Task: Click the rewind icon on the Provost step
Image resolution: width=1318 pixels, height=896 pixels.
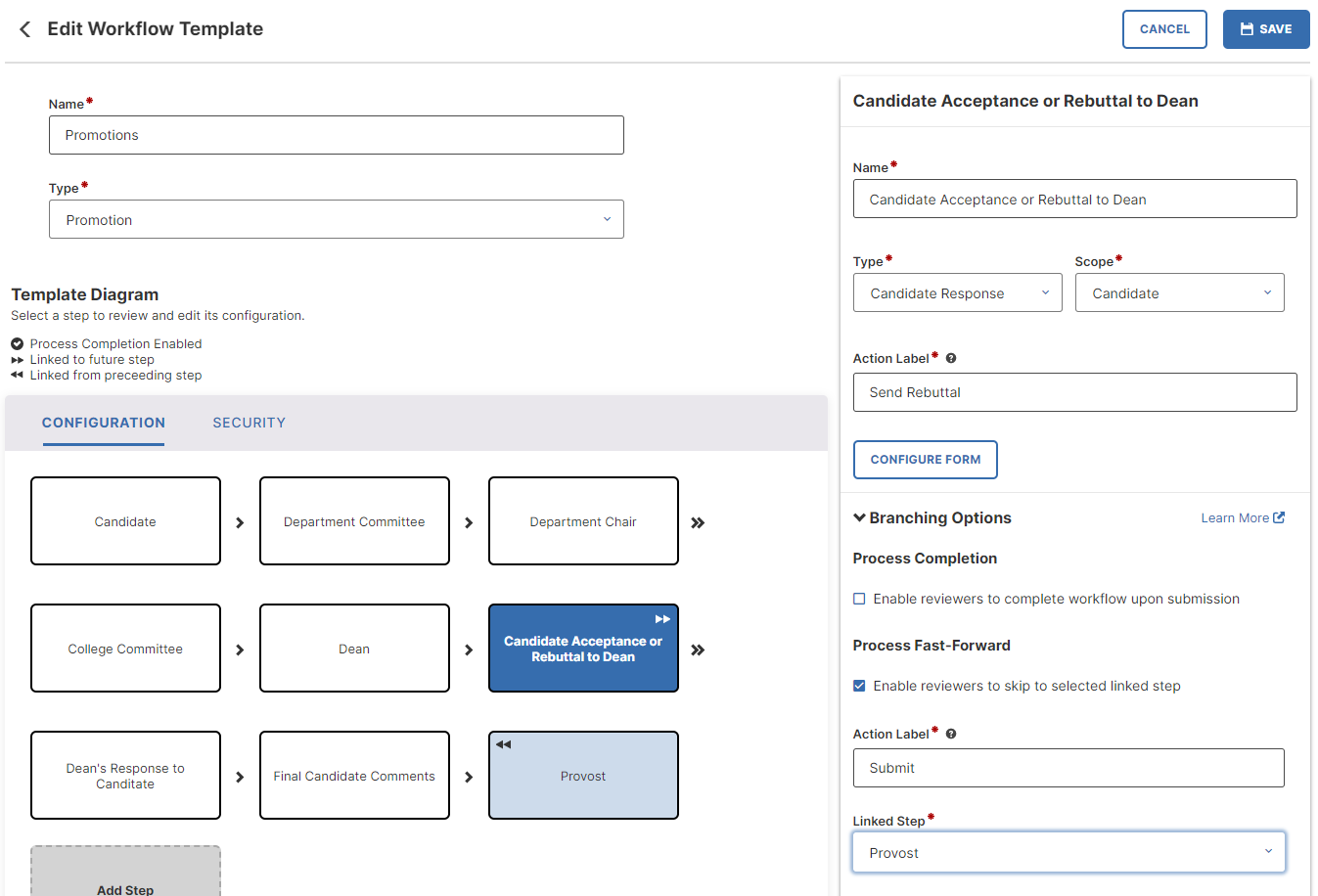Action: point(504,744)
